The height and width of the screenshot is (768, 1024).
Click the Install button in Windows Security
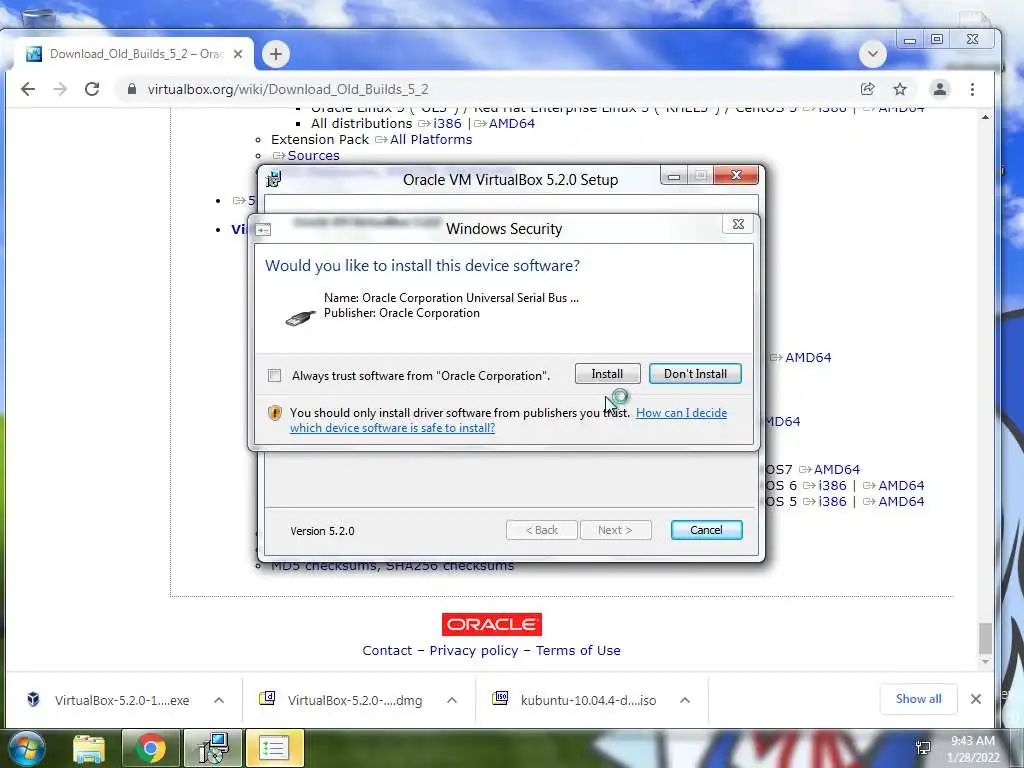607,374
